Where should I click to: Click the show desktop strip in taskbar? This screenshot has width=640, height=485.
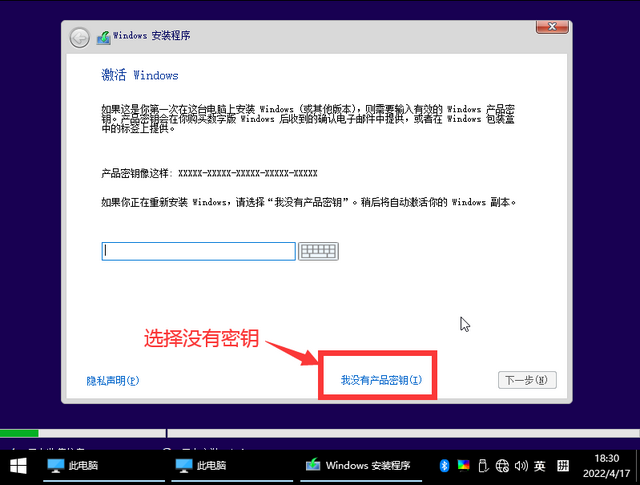click(x=638, y=466)
